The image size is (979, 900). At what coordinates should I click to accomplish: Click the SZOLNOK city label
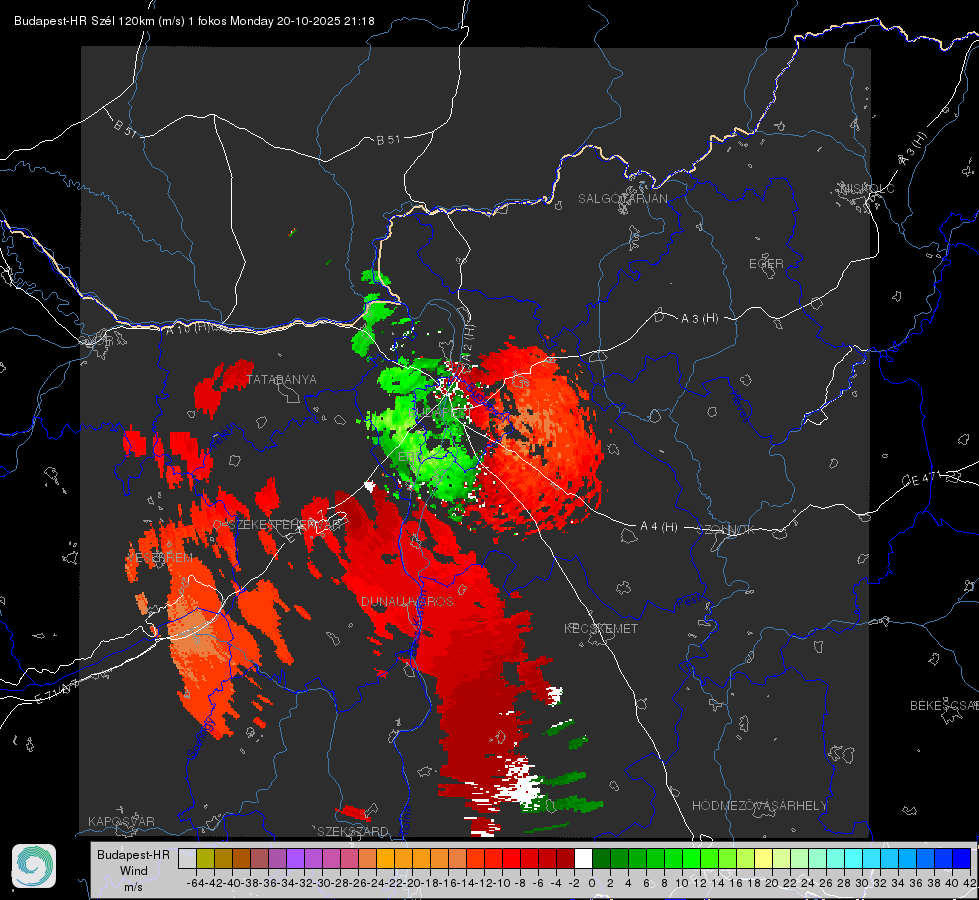pos(726,530)
